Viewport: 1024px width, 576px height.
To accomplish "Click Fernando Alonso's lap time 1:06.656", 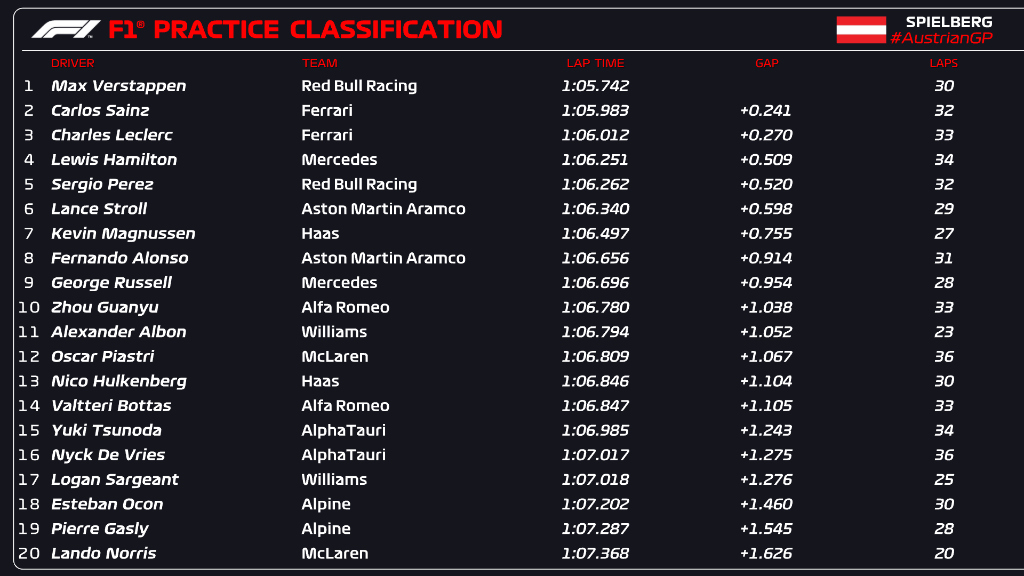I will 595,258.
